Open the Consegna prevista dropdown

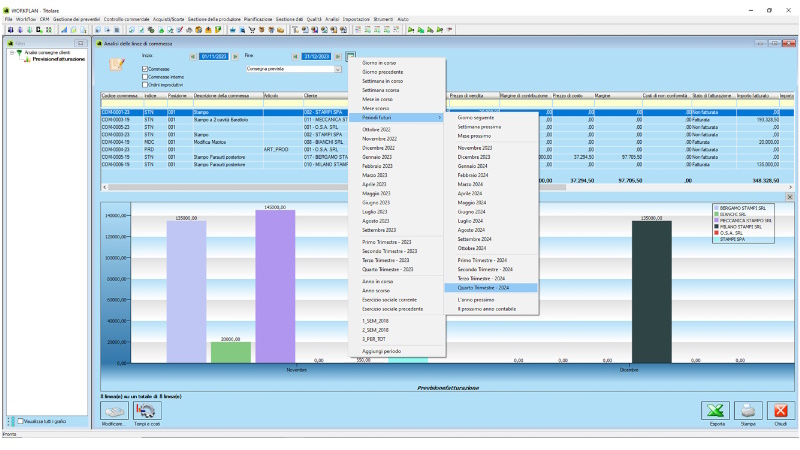pos(338,69)
